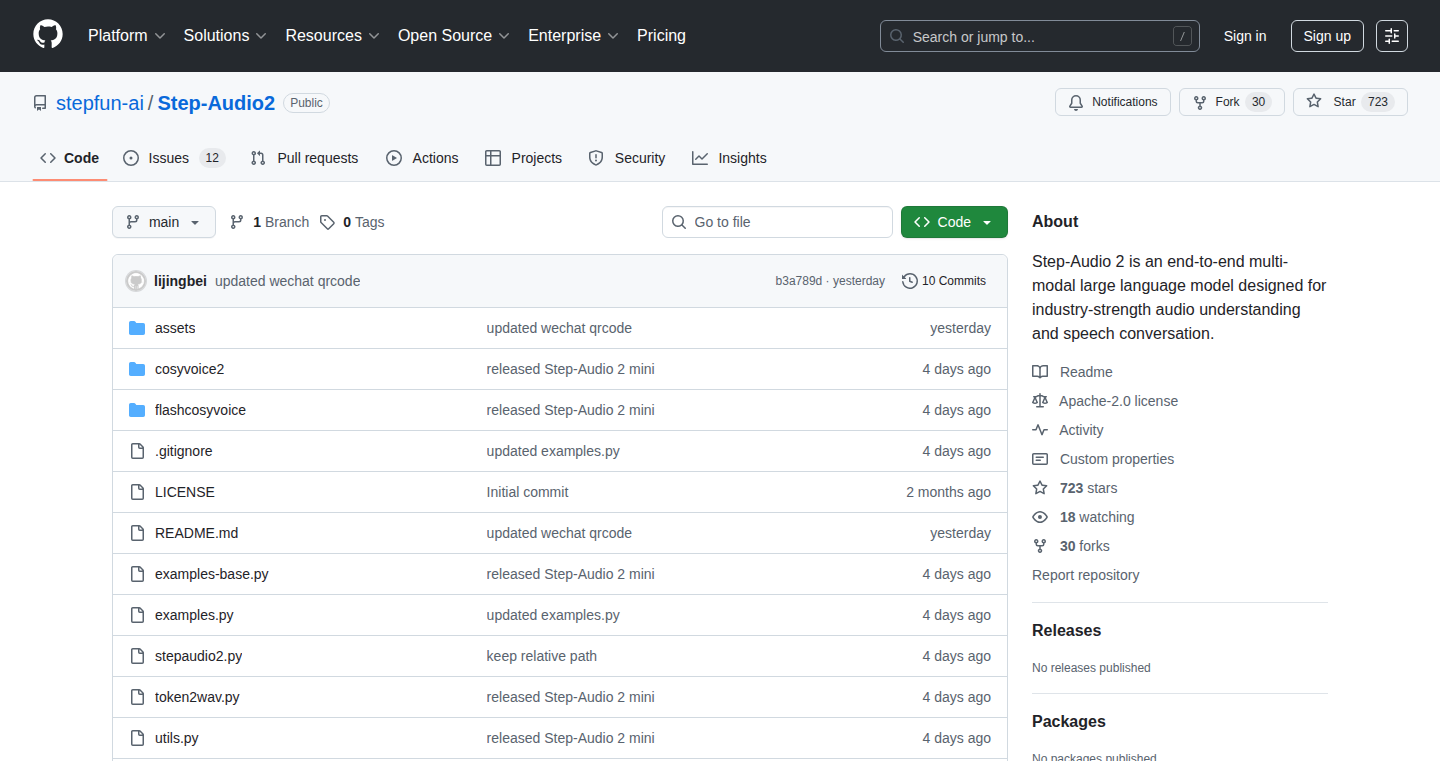Click the stepaudio2.py file icon
Screen dimensions: 1440x761
137,656
